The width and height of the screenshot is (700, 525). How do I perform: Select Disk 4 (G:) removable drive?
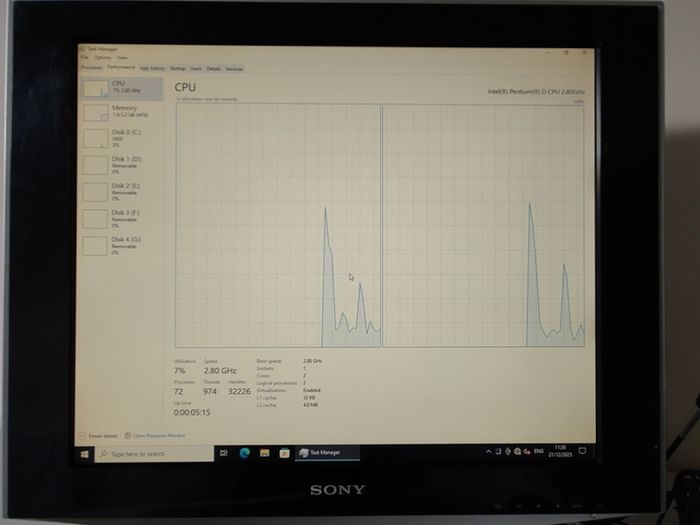(122, 246)
